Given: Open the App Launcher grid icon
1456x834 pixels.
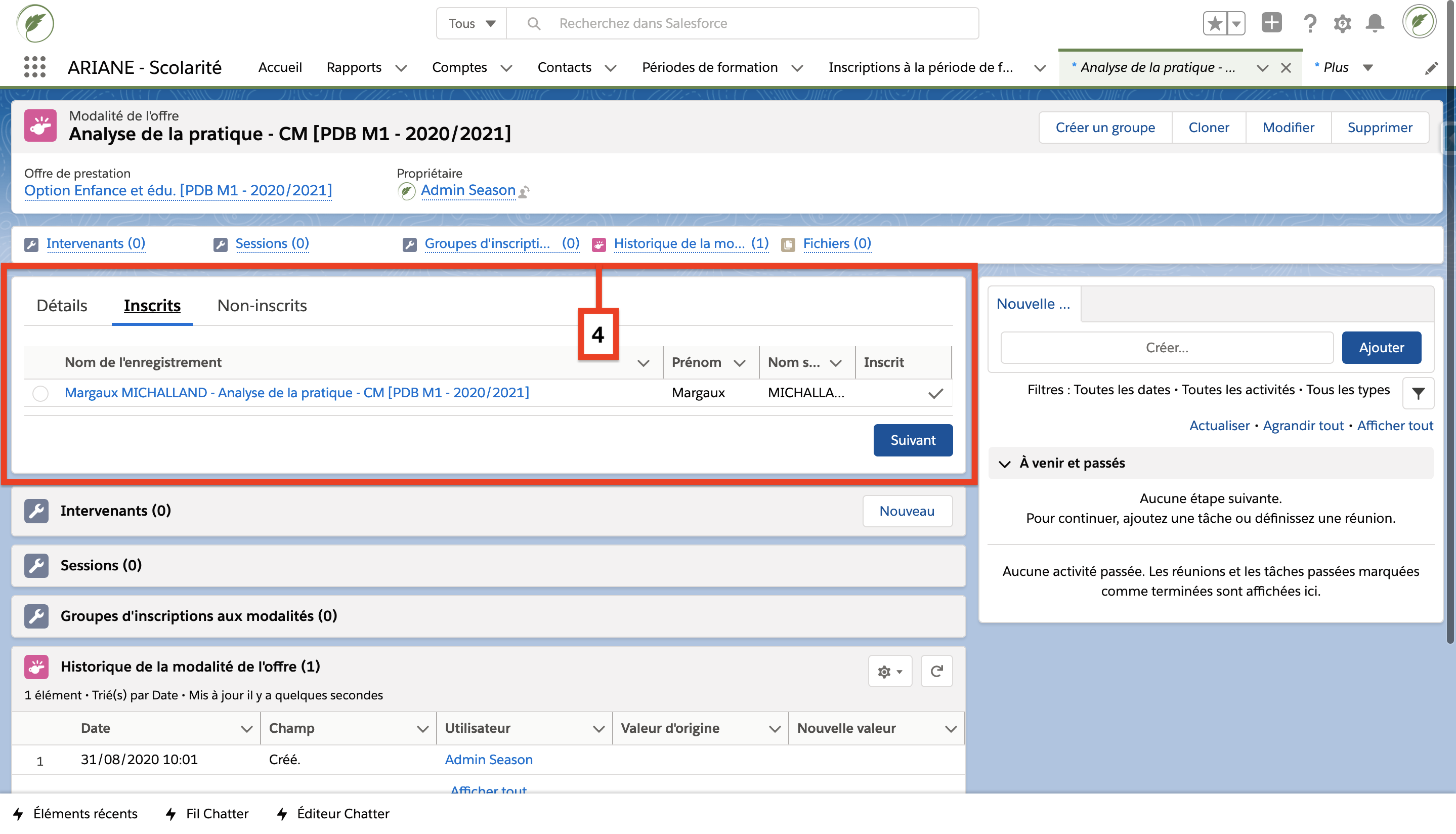Looking at the screenshot, I should click(x=35, y=68).
